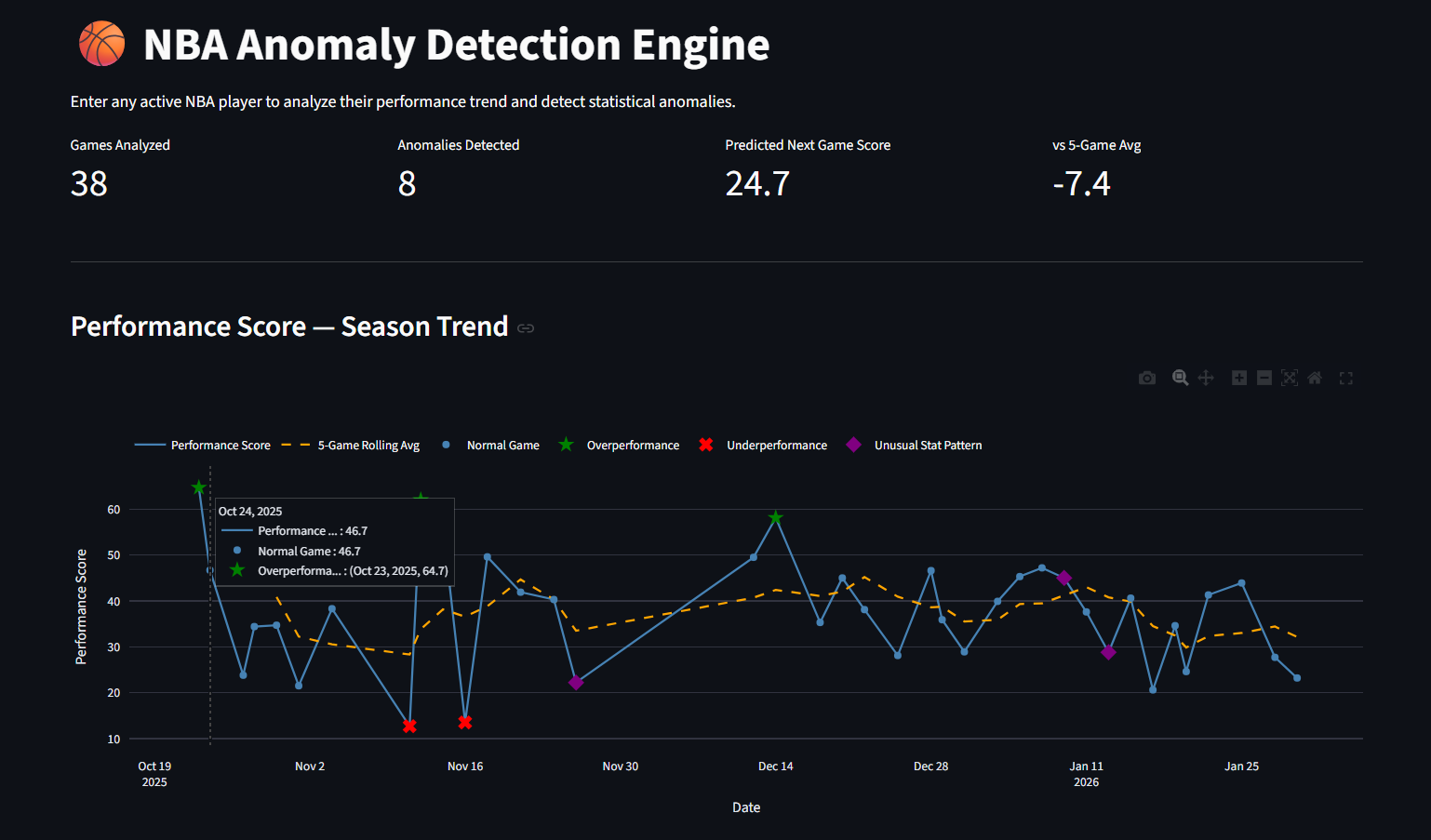This screenshot has height=840, width=1431.
Task: Click the purple diamond marker near Jan 11
Action: [1108, 653]
